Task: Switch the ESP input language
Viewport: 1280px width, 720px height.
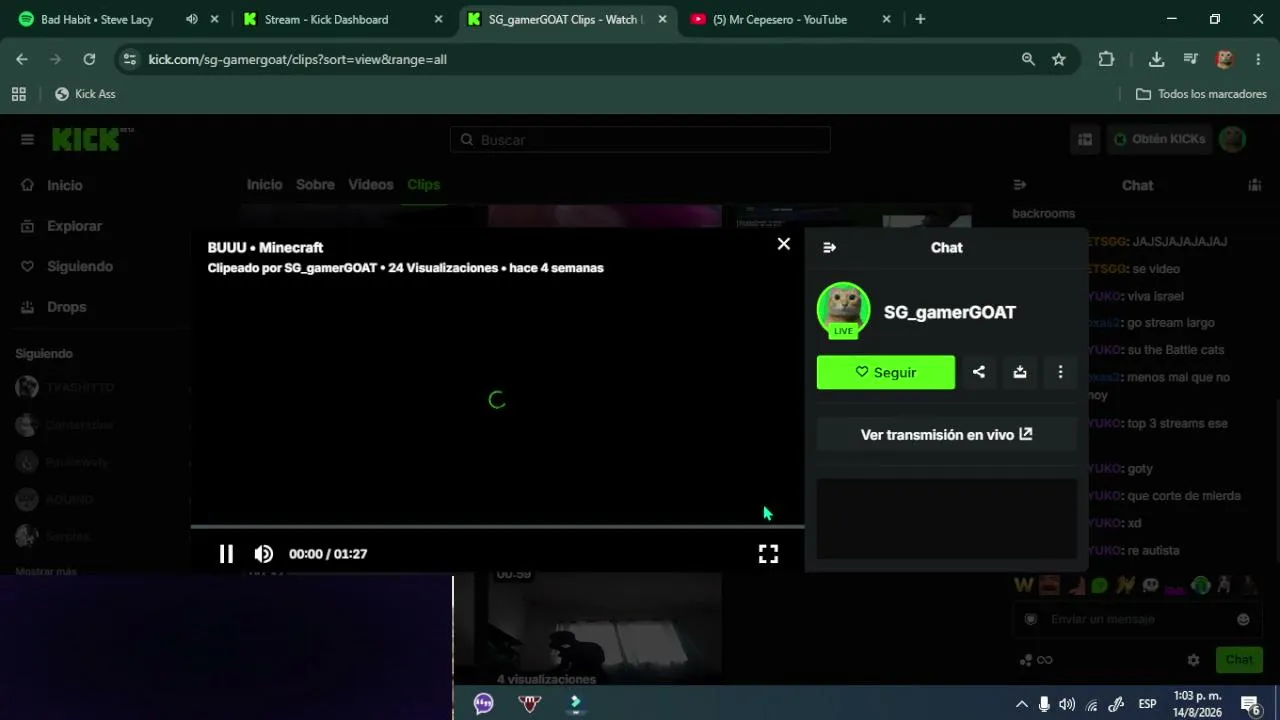Action: point(1148,704)
